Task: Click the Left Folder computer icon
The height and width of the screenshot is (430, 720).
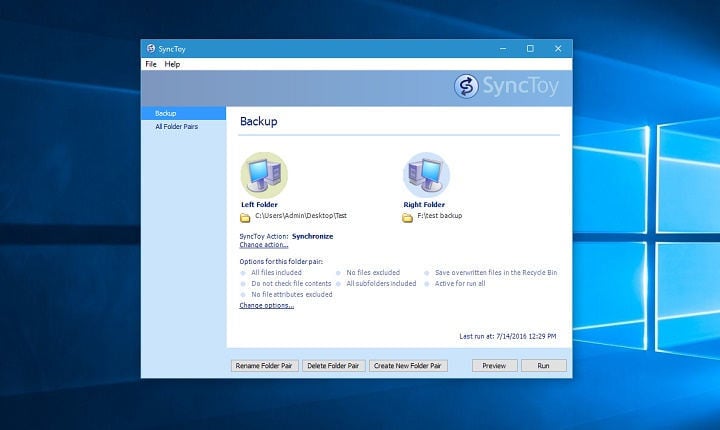Action: 264,175
